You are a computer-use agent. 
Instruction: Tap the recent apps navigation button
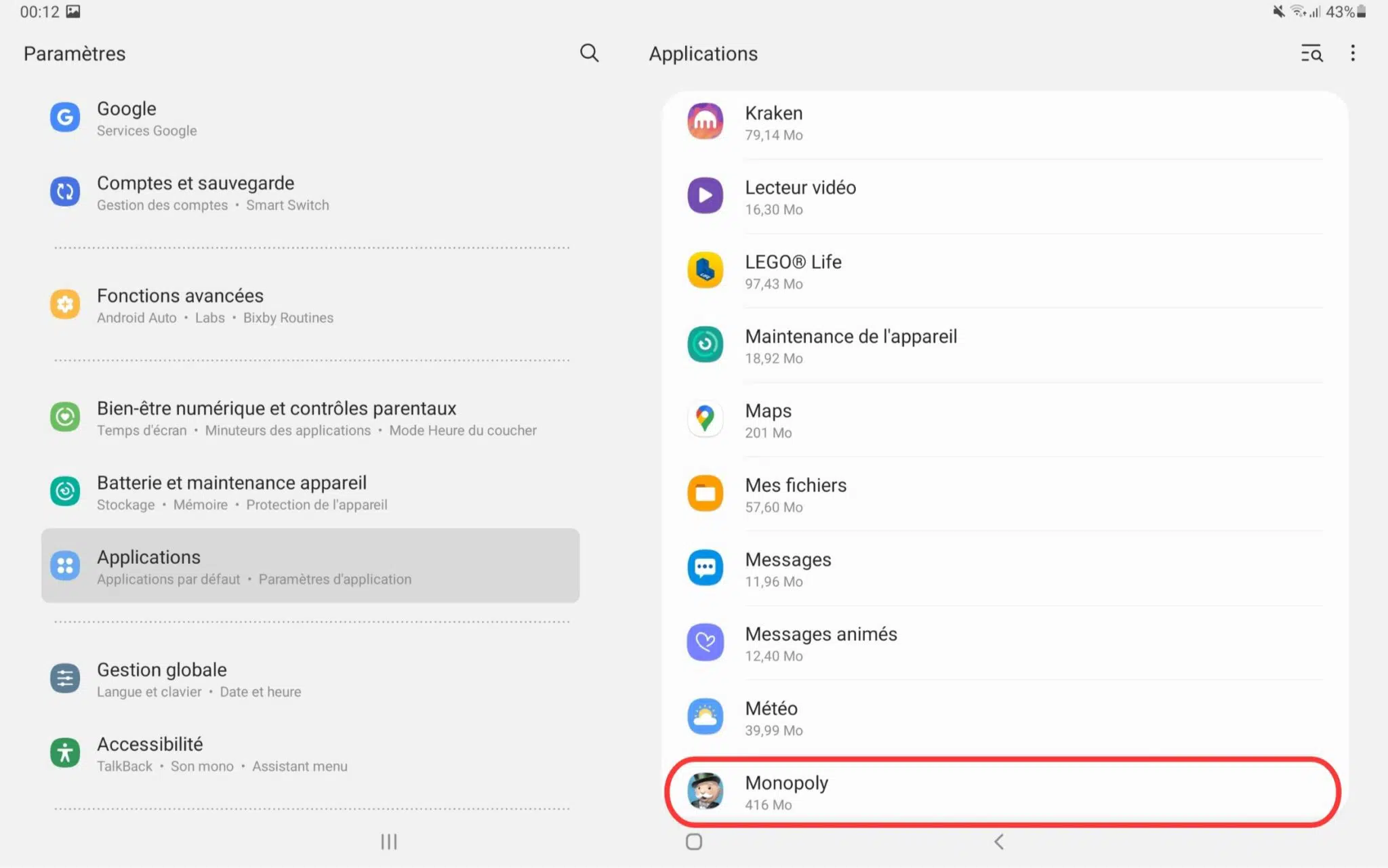pos(388,842)
